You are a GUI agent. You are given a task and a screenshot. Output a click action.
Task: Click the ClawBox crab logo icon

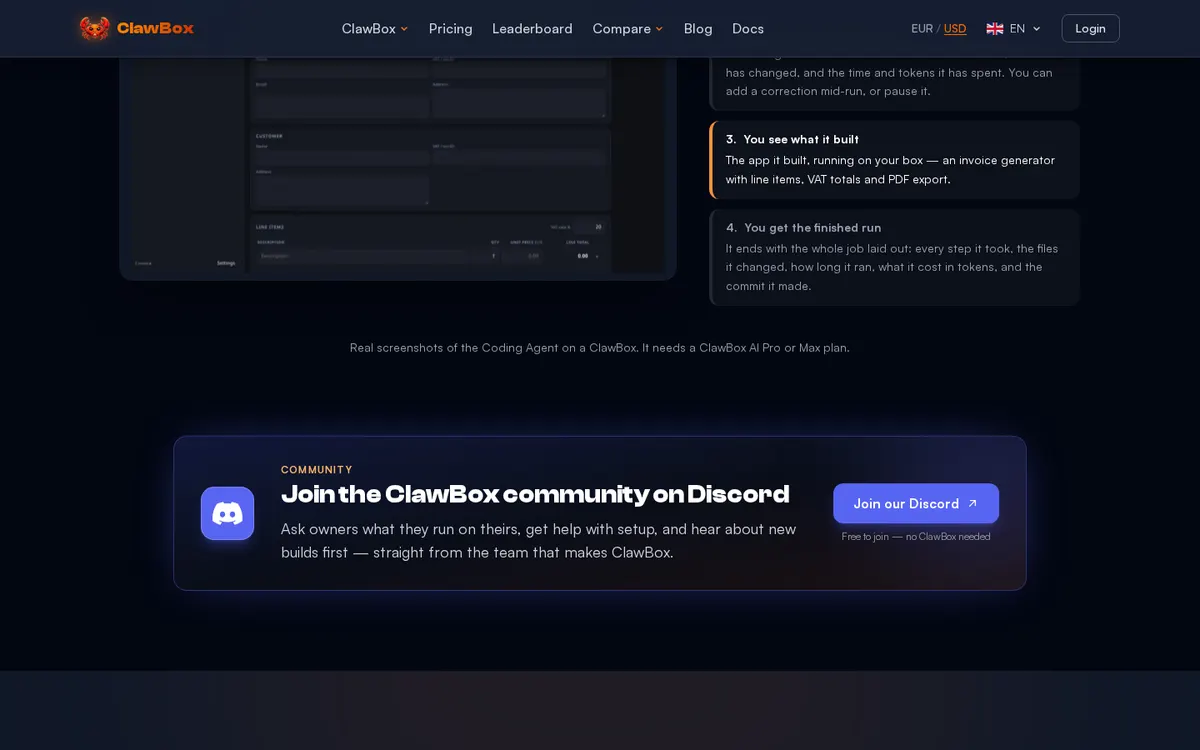coord(95,28)
